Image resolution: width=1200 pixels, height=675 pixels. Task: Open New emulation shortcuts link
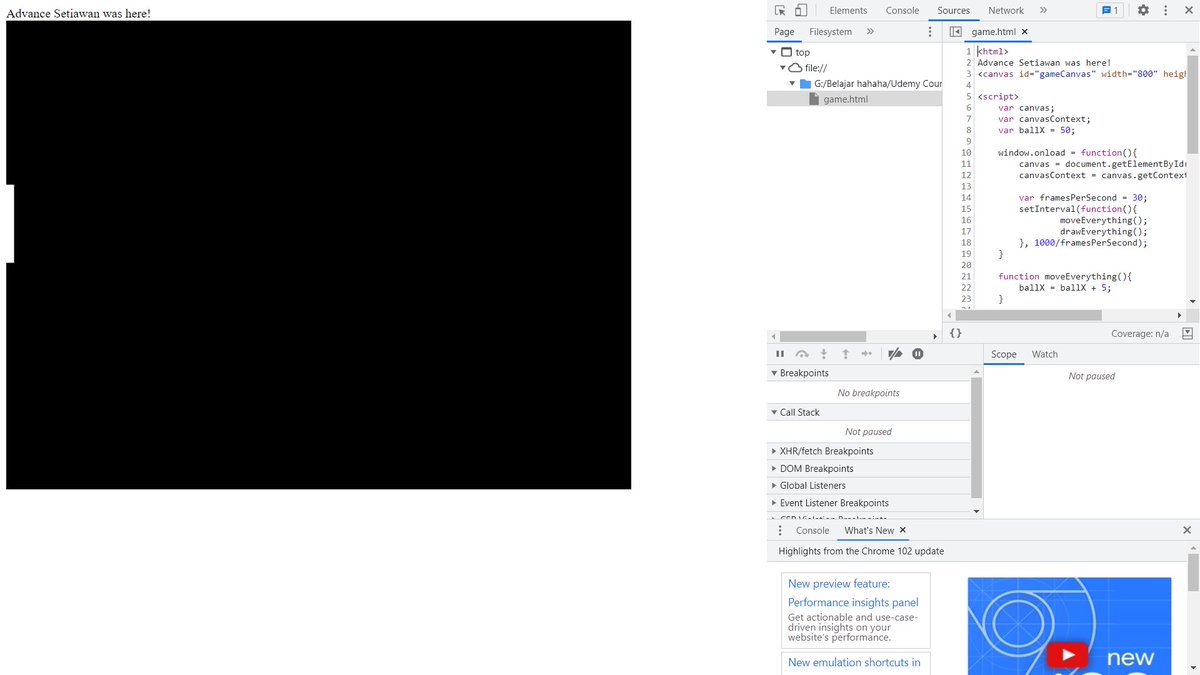854,662
